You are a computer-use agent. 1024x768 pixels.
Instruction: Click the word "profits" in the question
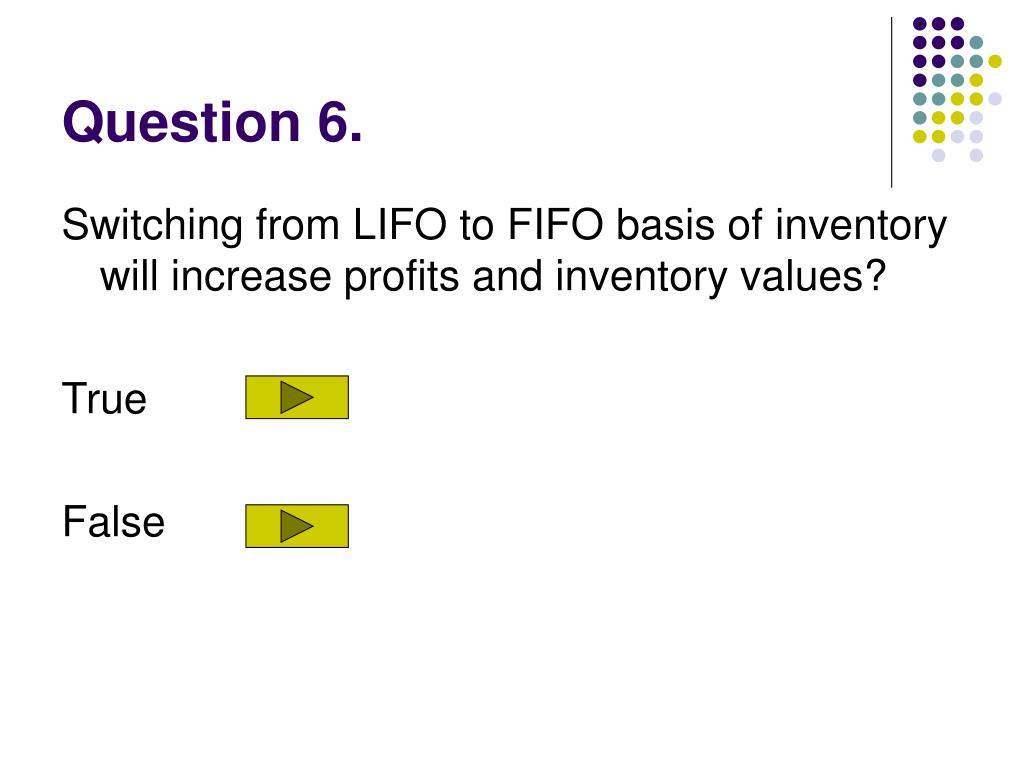tap(402, 278)
